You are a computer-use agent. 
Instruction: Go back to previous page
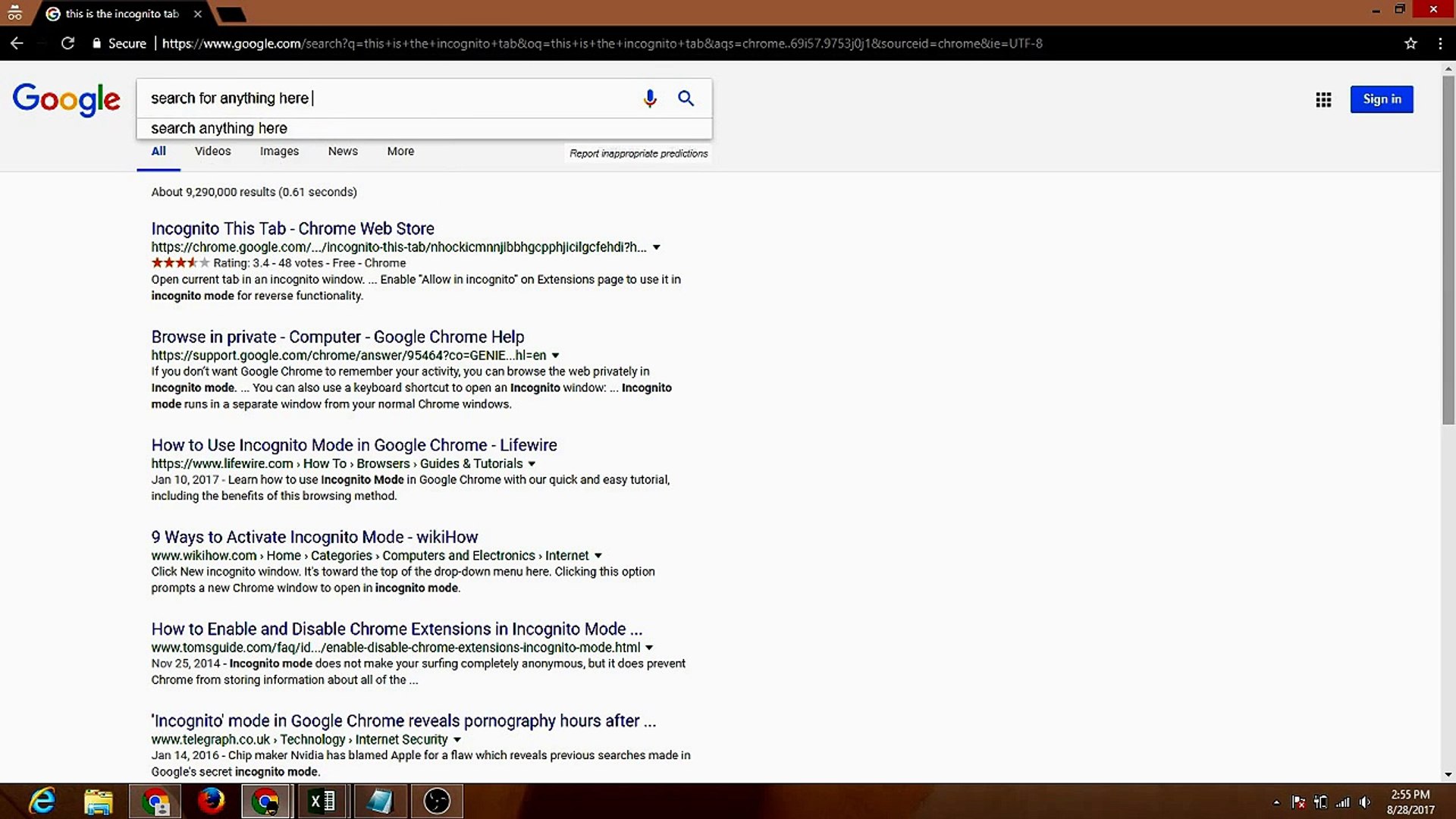pos(17,43)
